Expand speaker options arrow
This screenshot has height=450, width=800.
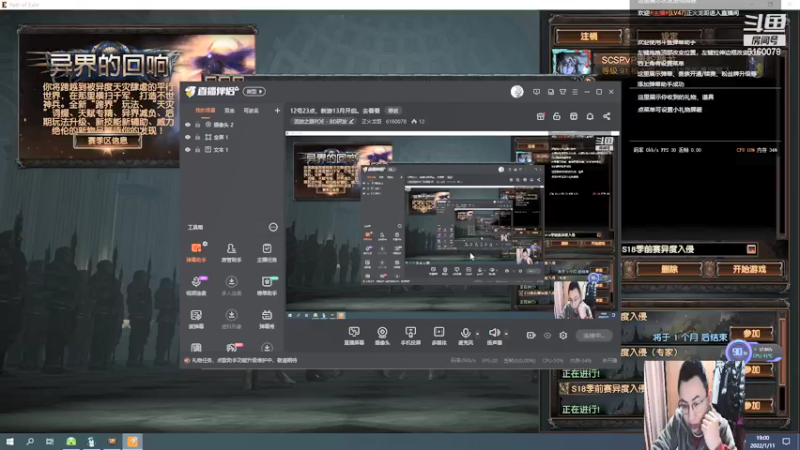click(506, 334)
